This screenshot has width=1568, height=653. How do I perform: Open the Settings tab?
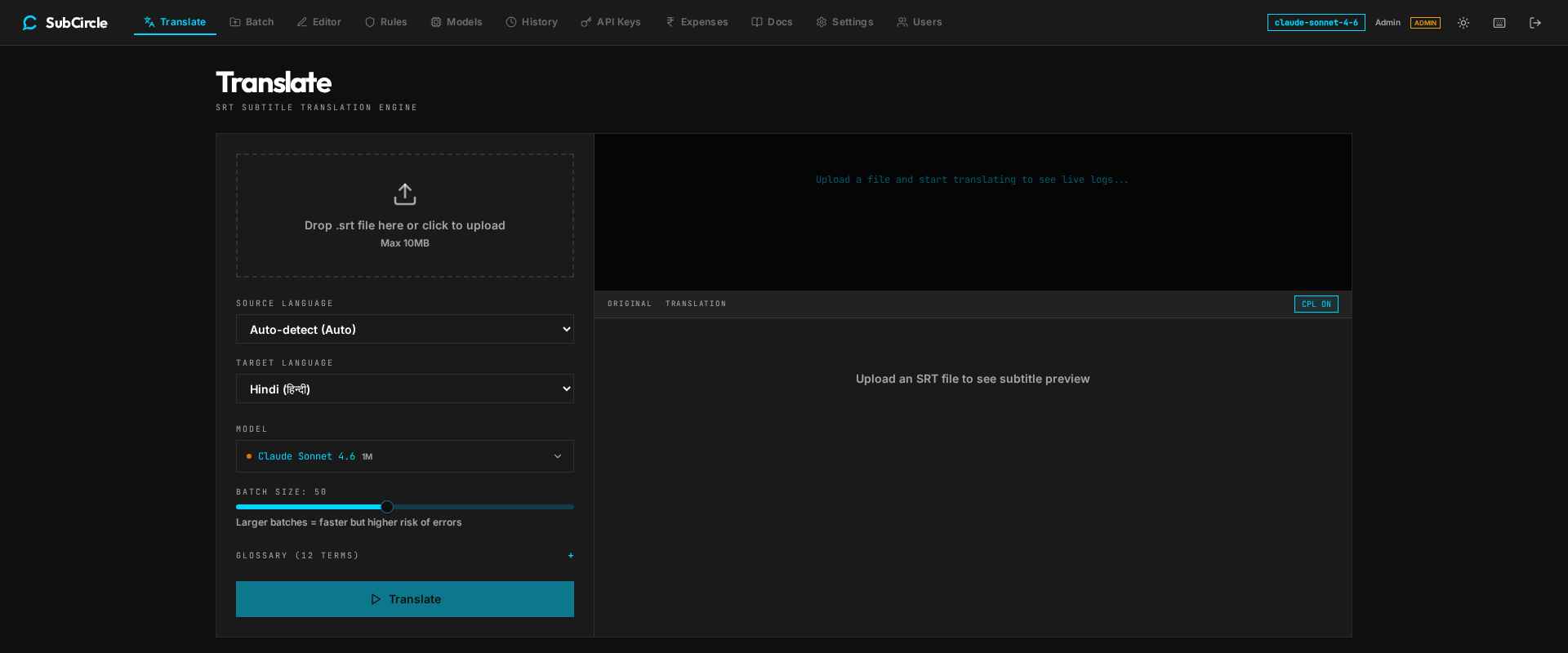click(844, 22)
